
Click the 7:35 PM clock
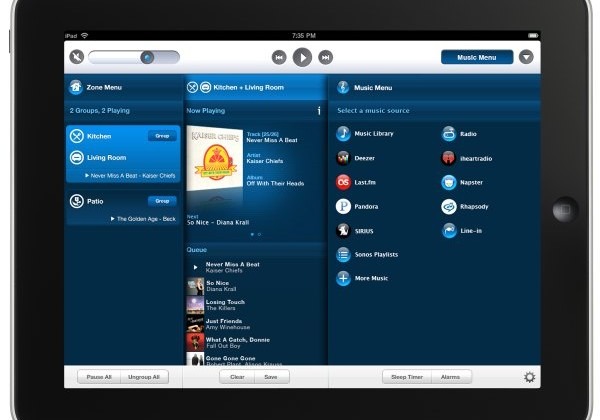304,36
